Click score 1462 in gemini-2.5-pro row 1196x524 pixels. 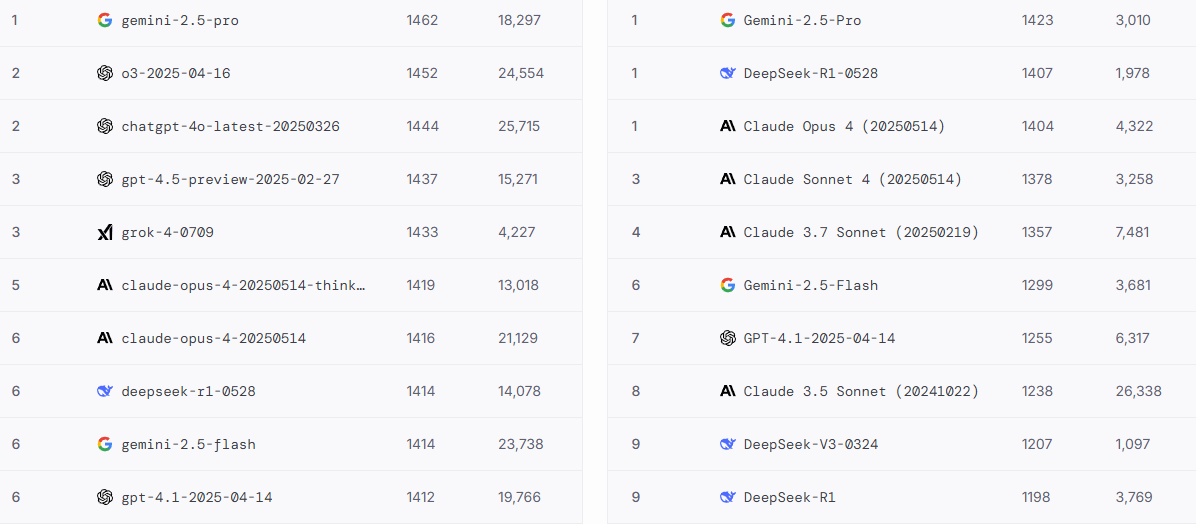[422, 21]
